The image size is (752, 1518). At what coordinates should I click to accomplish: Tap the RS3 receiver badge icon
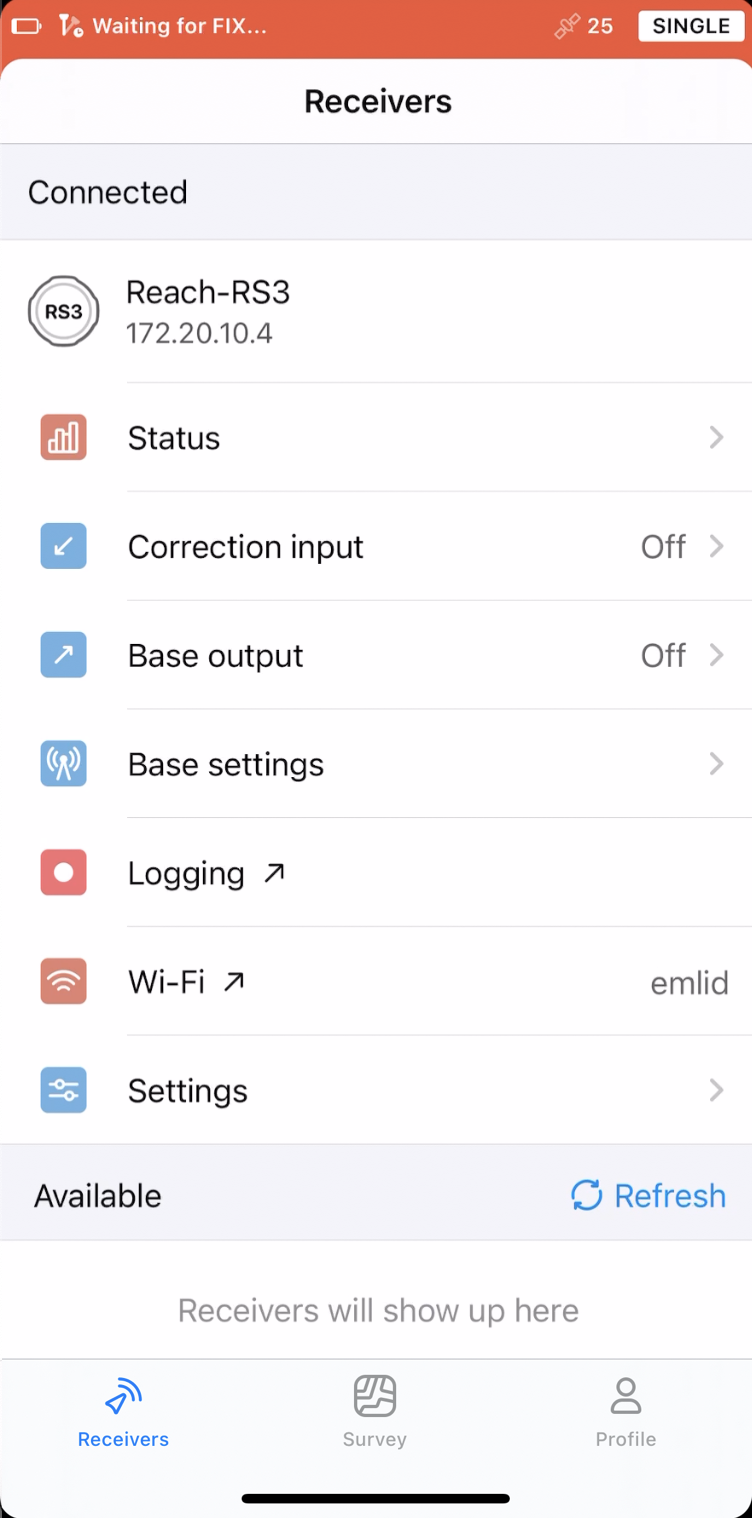tap(63, 312)
